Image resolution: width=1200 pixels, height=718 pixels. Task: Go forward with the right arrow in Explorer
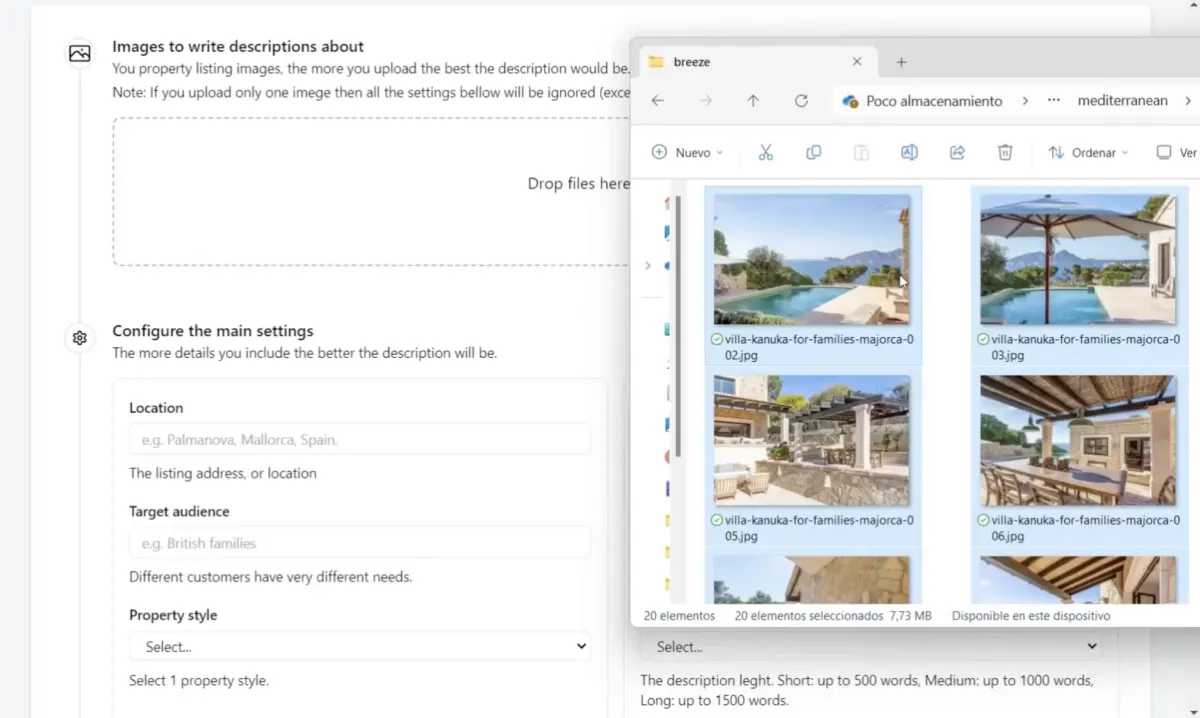coord(705,101)
